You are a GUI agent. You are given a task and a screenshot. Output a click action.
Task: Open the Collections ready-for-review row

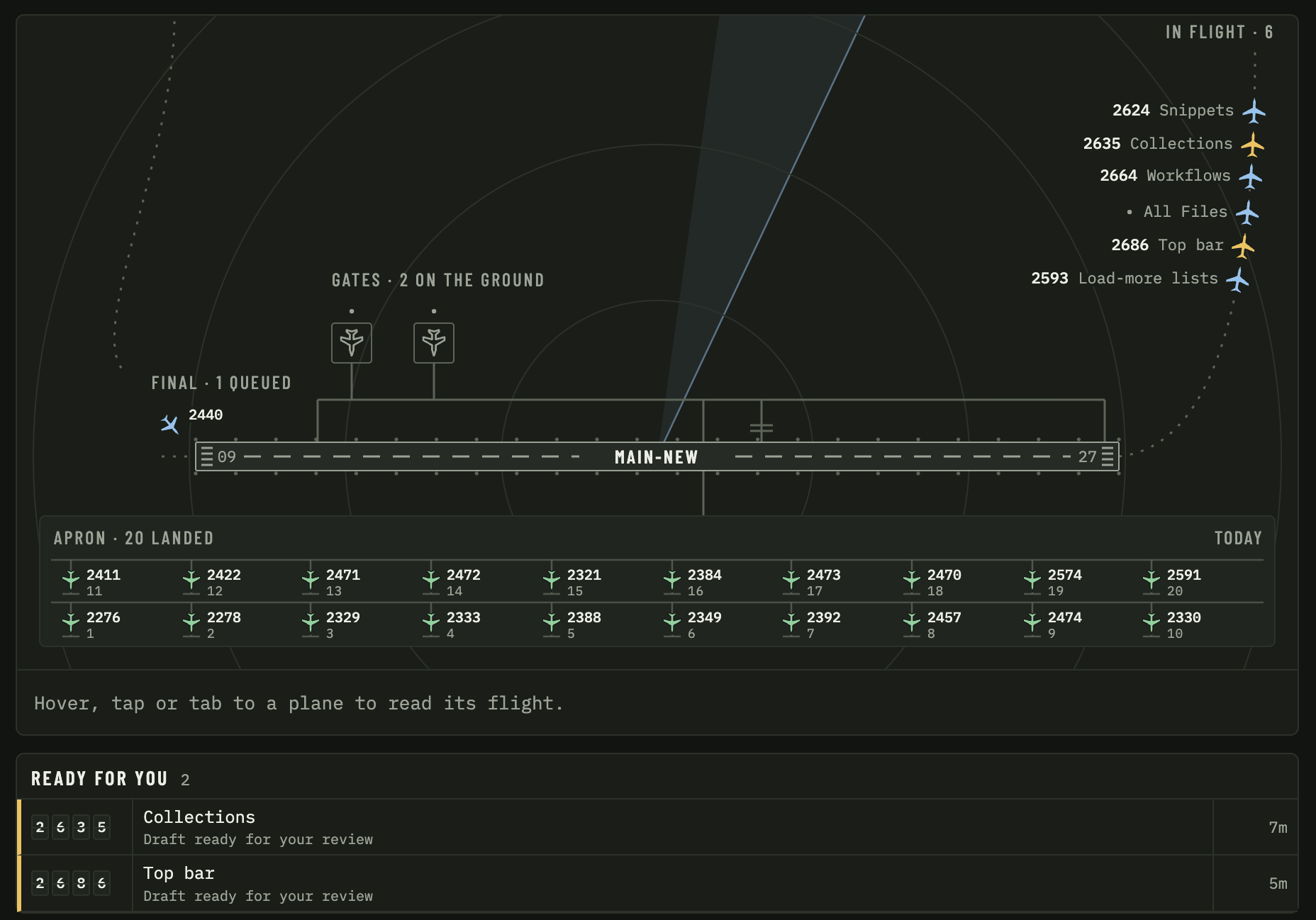657,827
